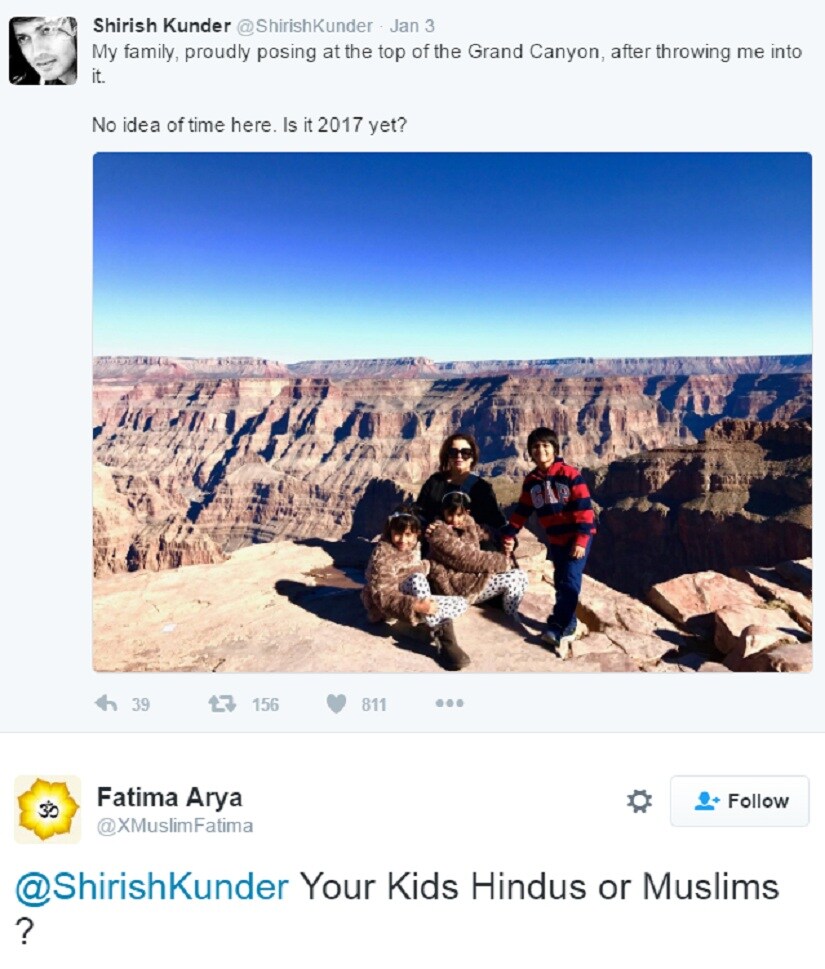Open the gear settings icon beside Follow
This screenshot has width=825, height=969.
click(x=639, y=801)
